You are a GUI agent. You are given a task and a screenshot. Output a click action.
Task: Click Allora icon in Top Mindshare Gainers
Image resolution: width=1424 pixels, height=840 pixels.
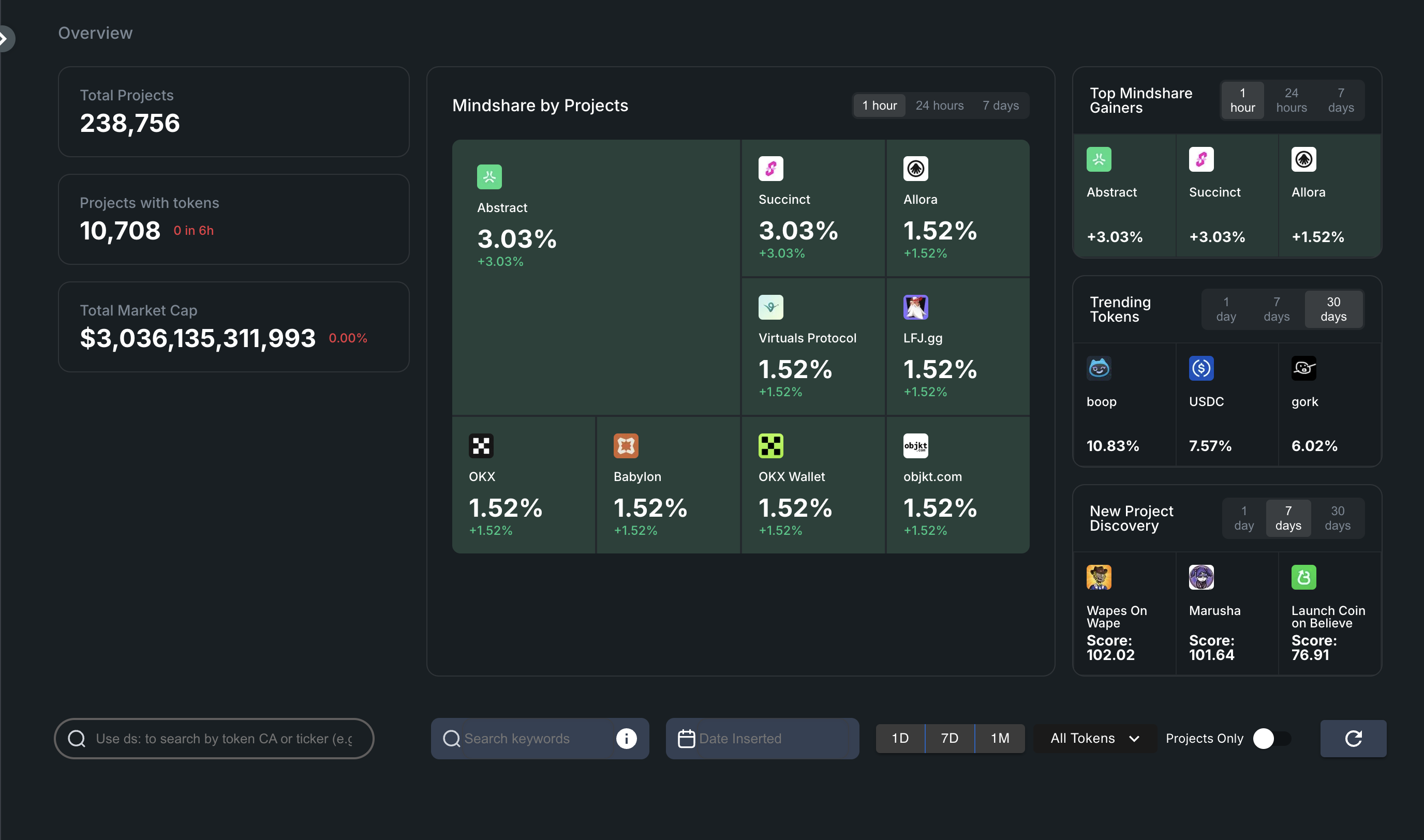click(x=1303, y=159)
